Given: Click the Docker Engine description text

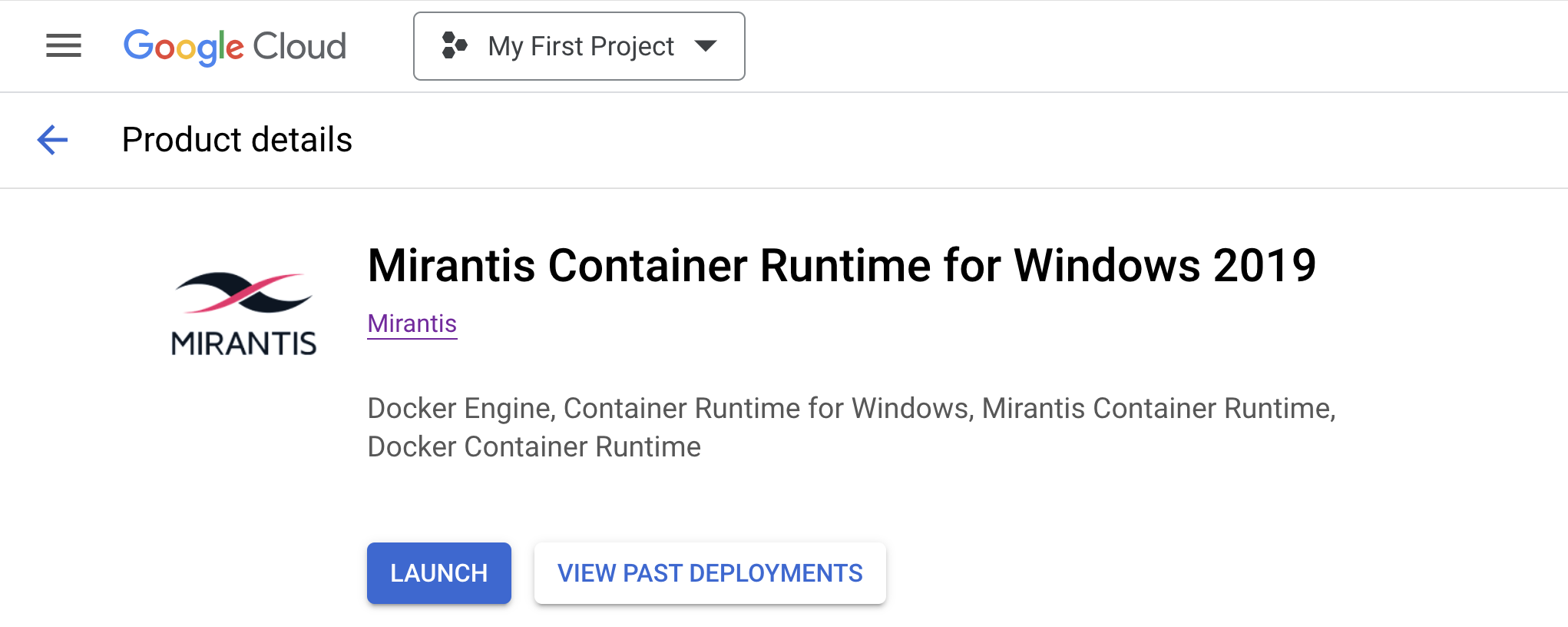Looking at the screenshot, I should pyautogui.click(x=852, y=427).
